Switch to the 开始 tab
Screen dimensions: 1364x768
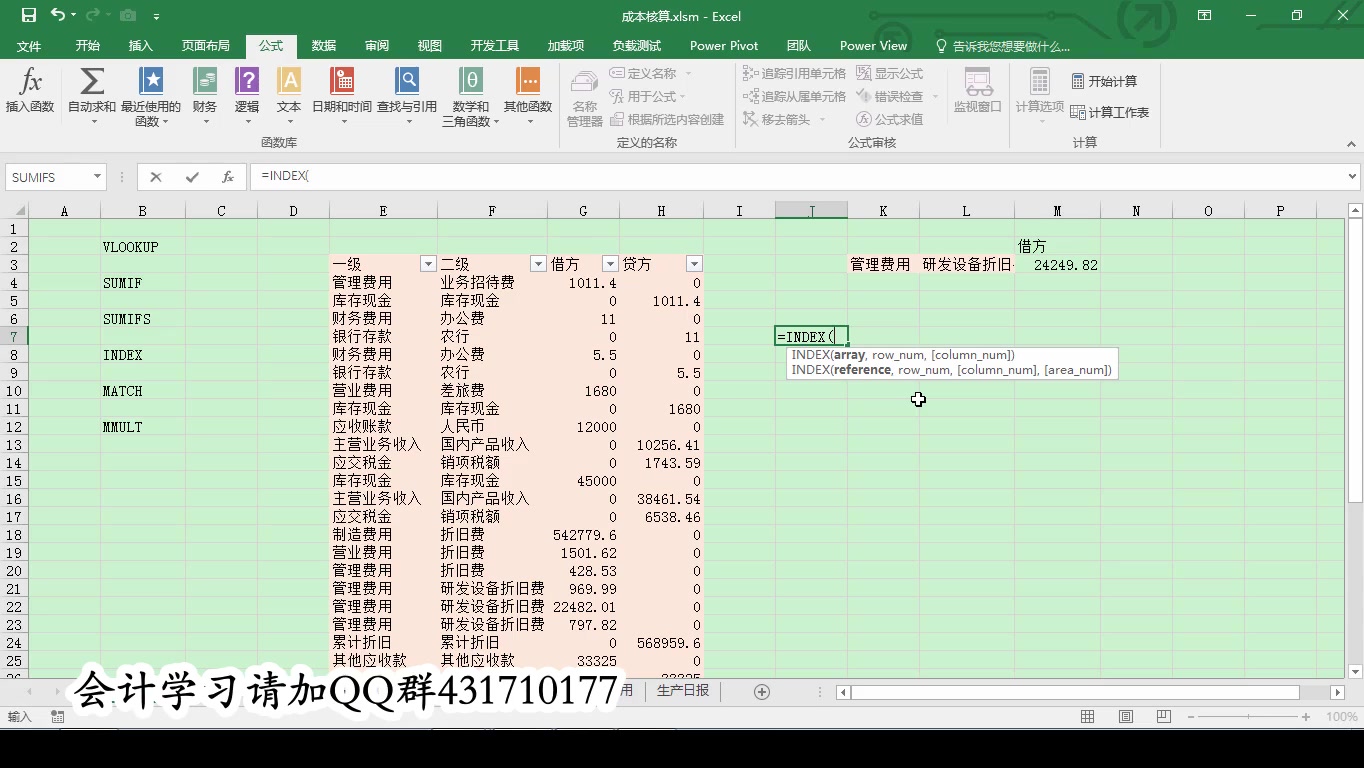click(x=88, y=46)
